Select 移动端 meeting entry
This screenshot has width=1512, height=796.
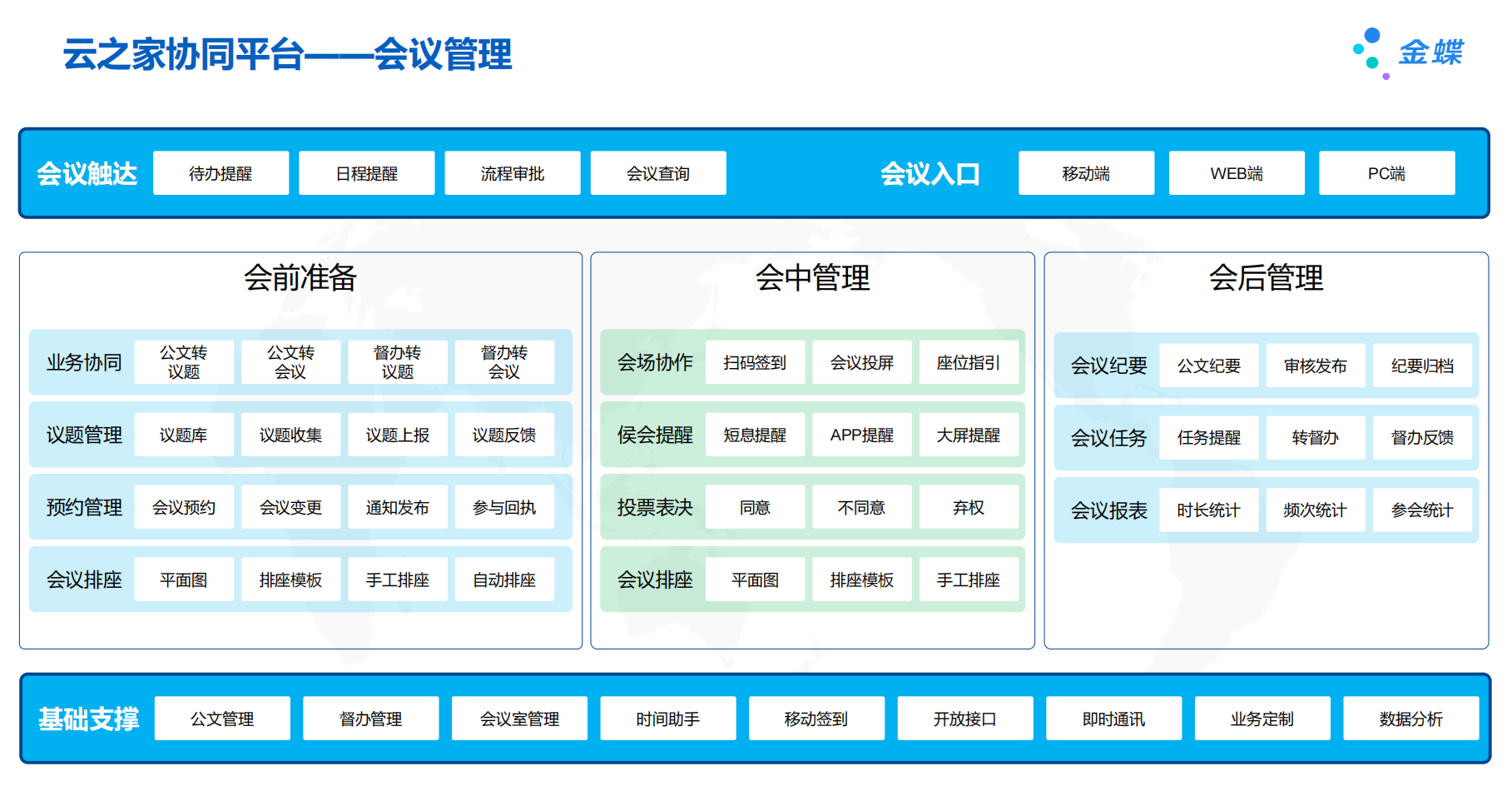[1086, 173]
